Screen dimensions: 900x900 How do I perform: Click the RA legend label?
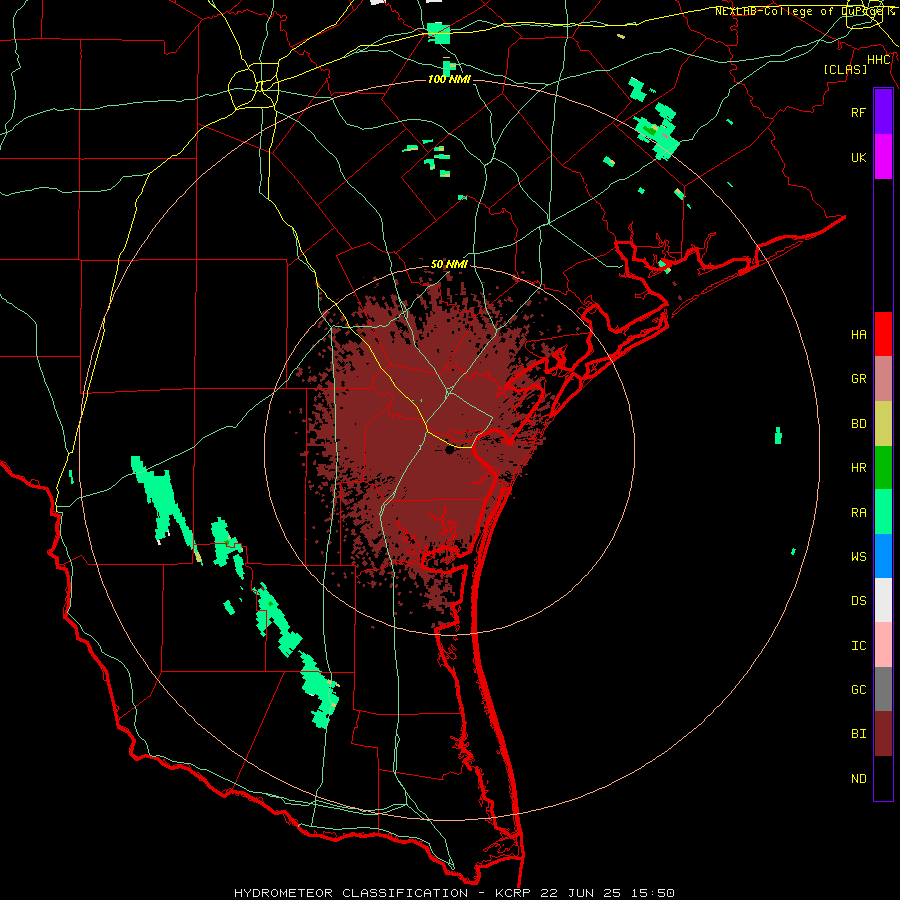coord(859,513)
